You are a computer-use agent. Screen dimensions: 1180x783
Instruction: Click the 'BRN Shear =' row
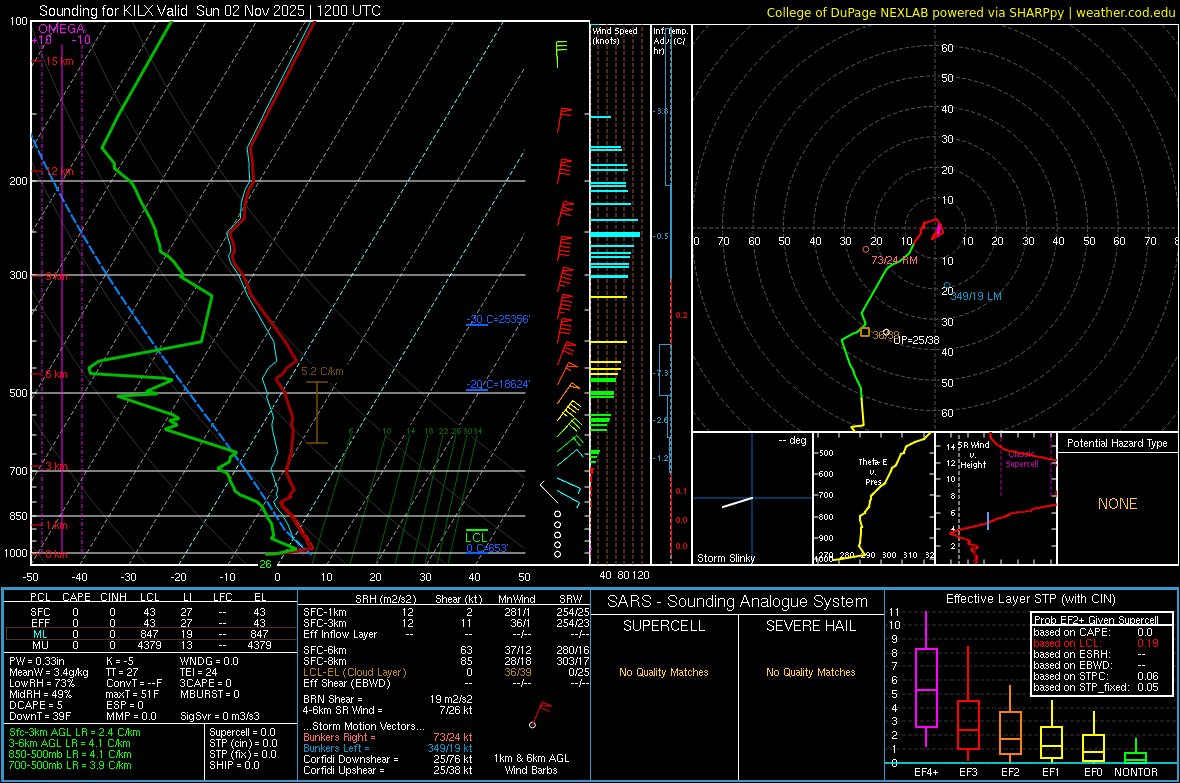(388, 699)
